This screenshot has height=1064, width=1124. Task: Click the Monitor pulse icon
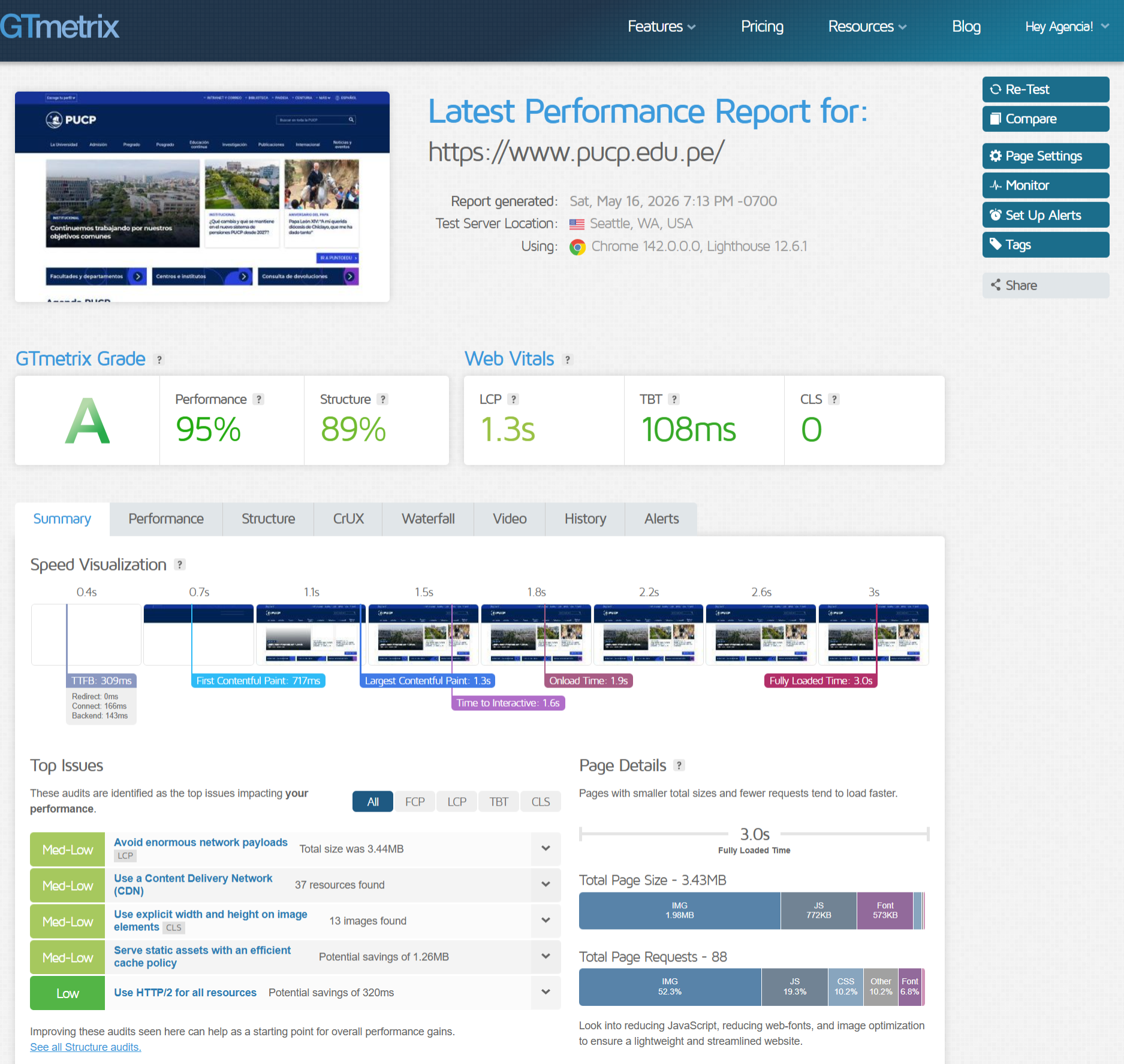pos(996,185)
